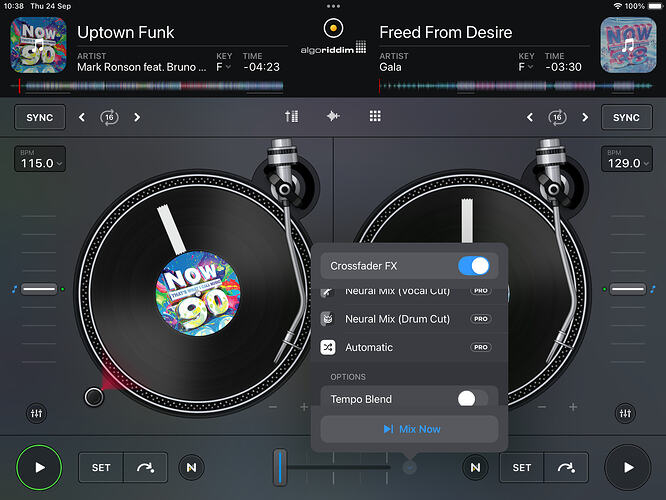Open left deck Neural Mix N button
Screen dimensions: 666x500
192,468
